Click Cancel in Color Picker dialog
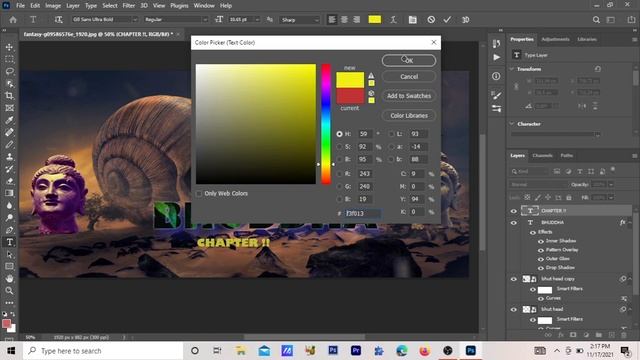The image size is (640, 360). 409,76
